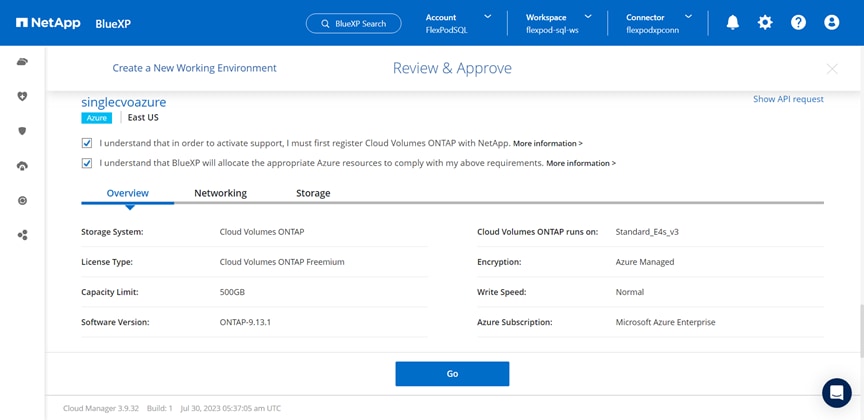Click the Azure provider badge
This screenshot has height=420, width=864.
pos(96,118)
